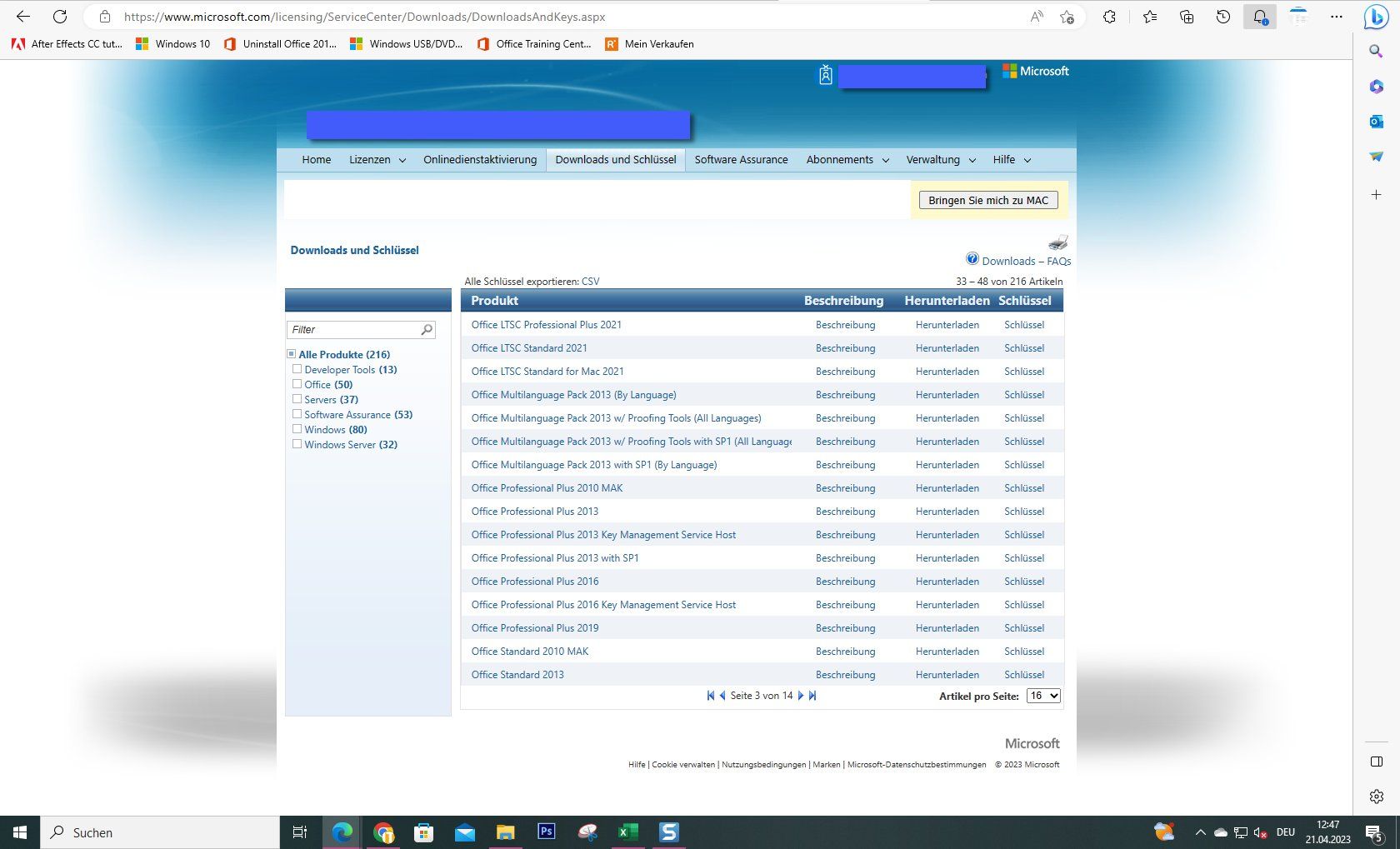Open Excel from the taskbar
The height and width of the screenshot is (849, 1400).
[x=628, y=832]
